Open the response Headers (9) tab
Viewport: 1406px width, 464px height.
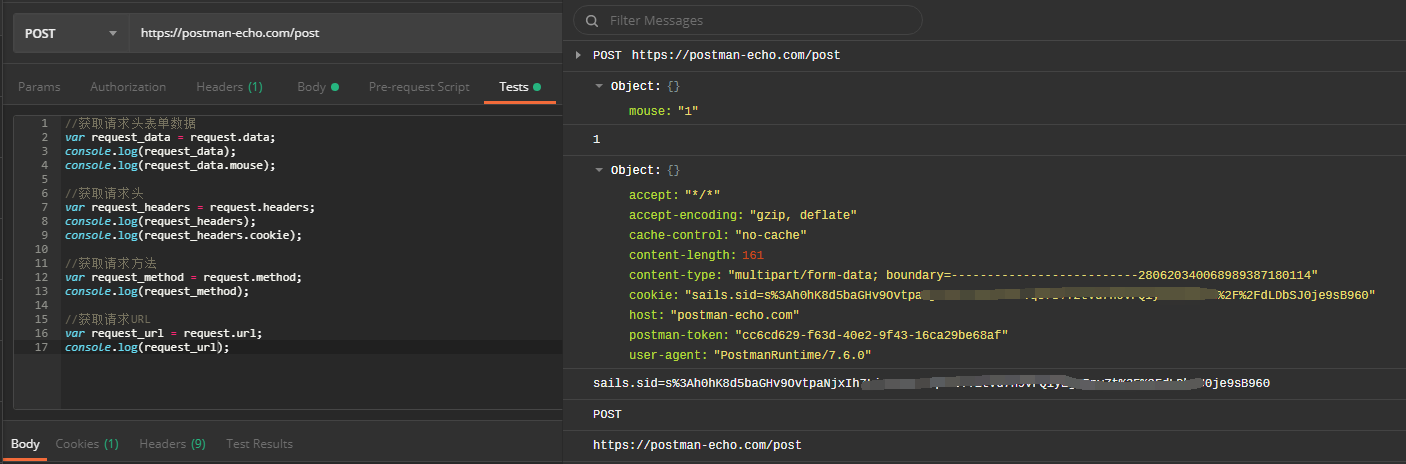point(172,443)
